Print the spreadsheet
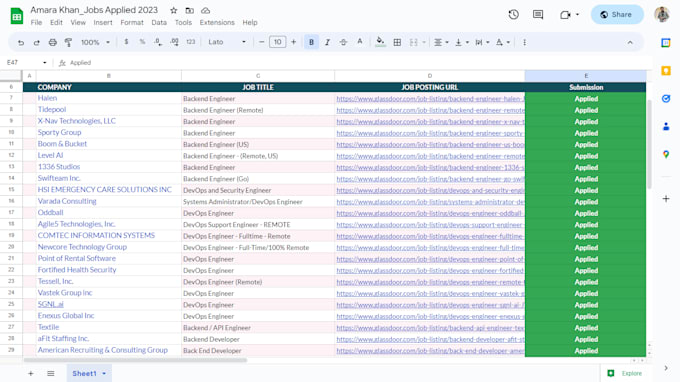The image size is (680, 382). coord(52,42)
